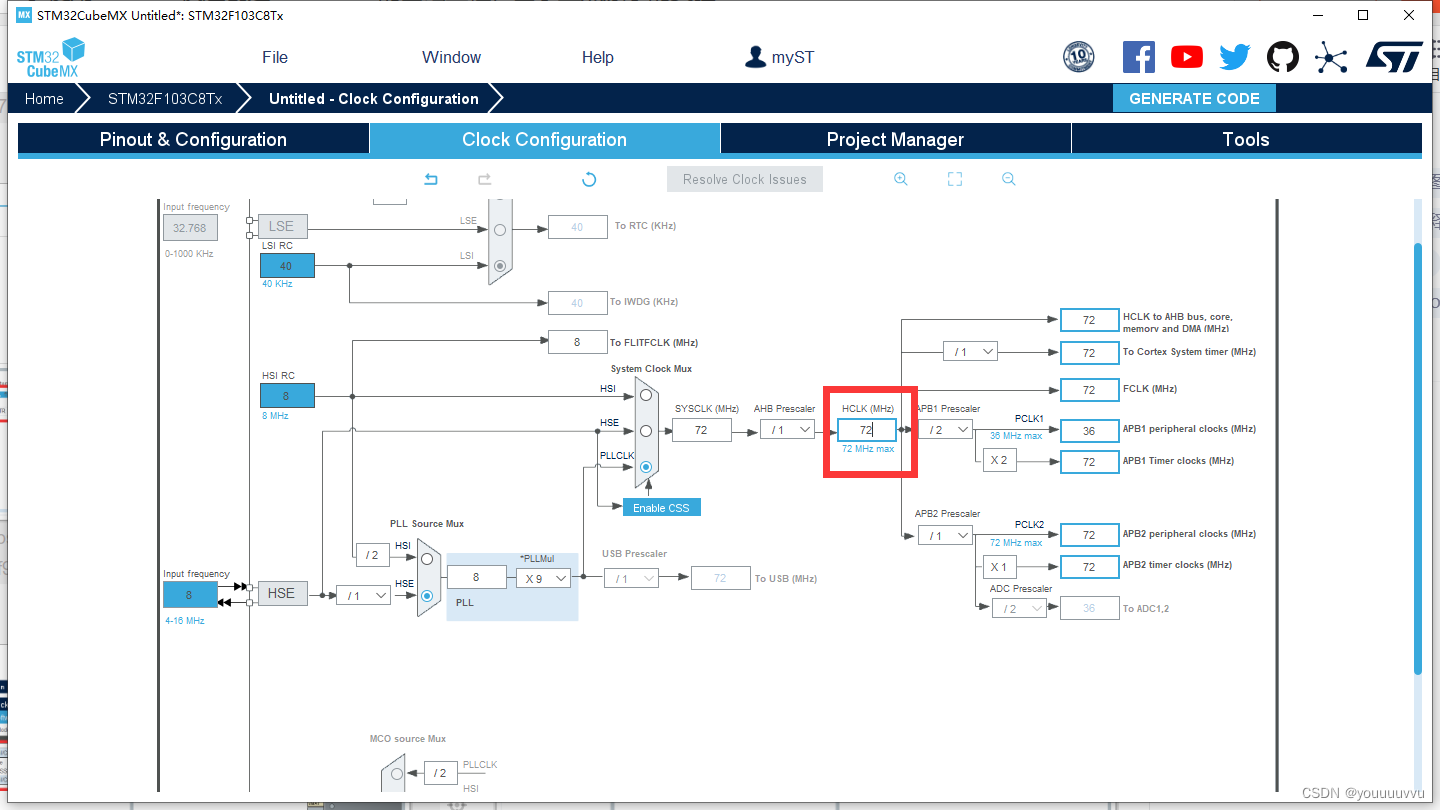Open the GitHub icon link
The height and width of the screenshot is (810, 1440).
[1283, 57]
